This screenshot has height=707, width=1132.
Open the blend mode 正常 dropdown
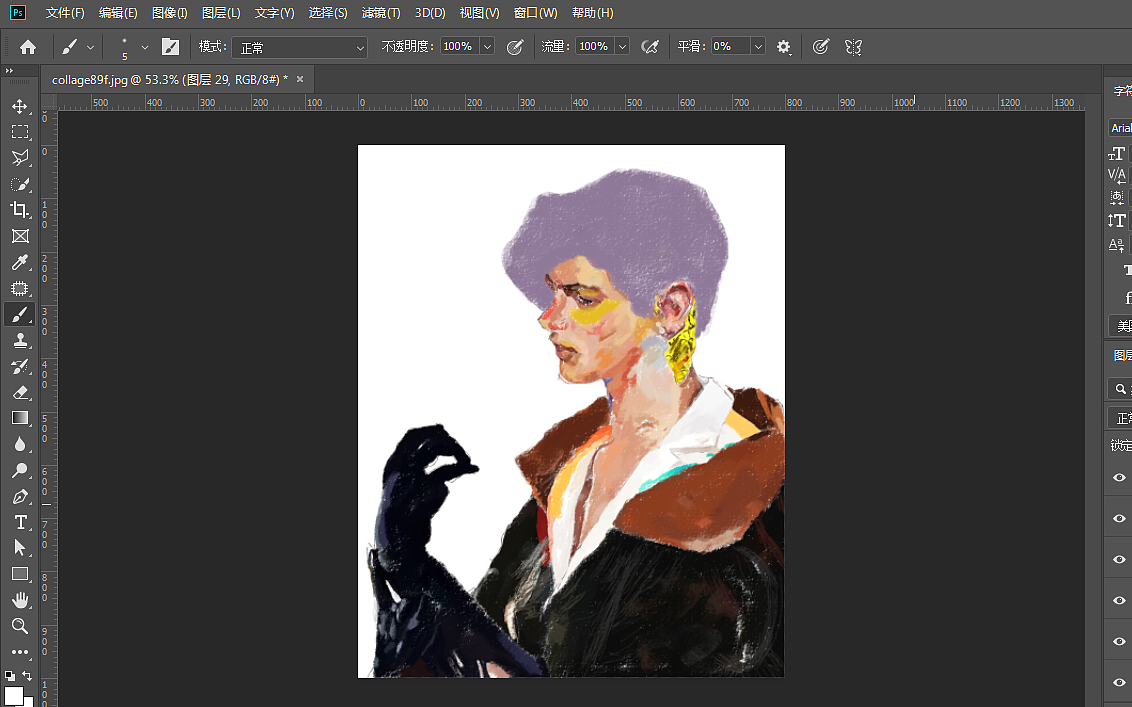[300, 48]
